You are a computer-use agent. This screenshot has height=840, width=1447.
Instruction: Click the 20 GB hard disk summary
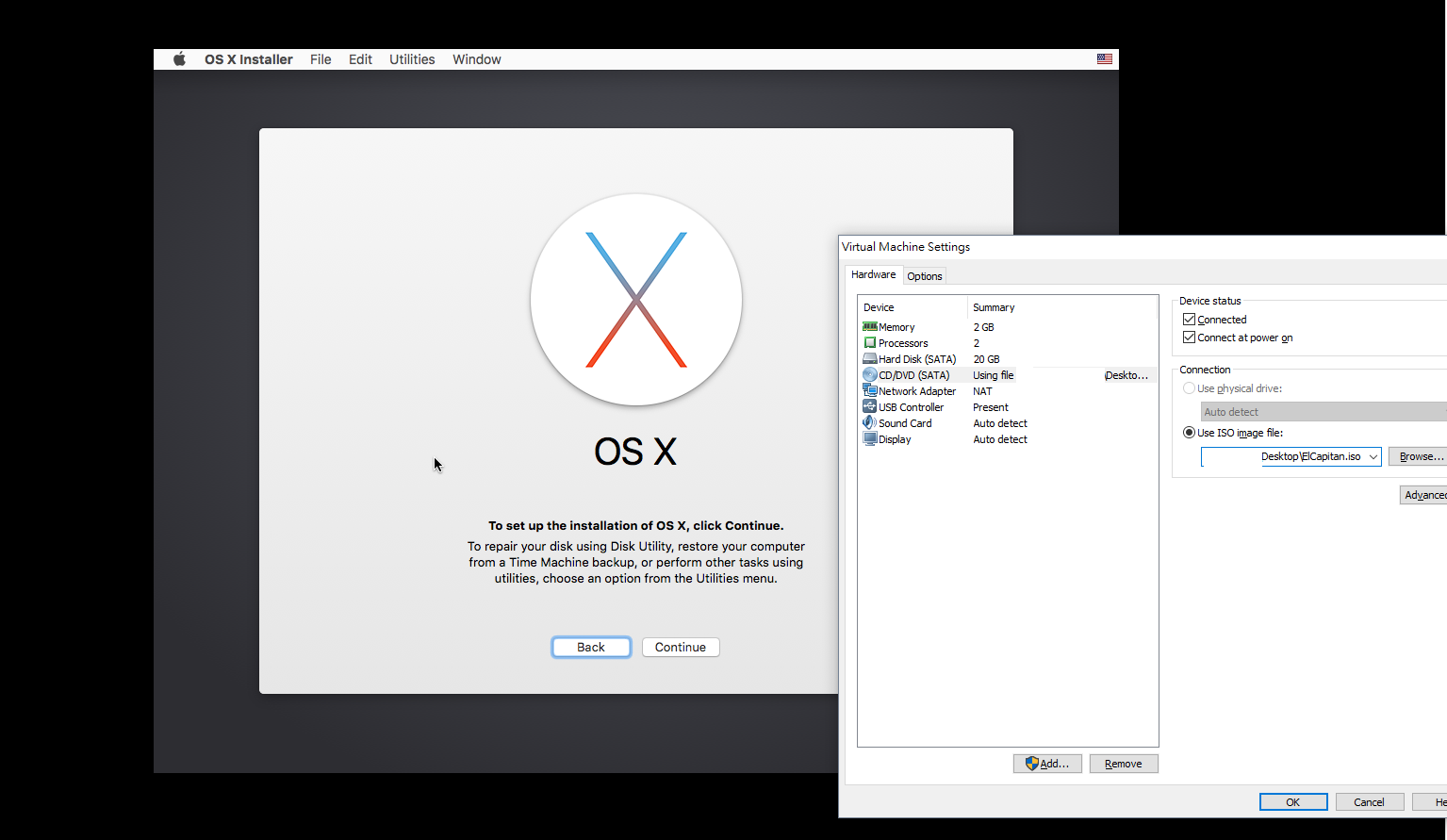pos(986,359)
